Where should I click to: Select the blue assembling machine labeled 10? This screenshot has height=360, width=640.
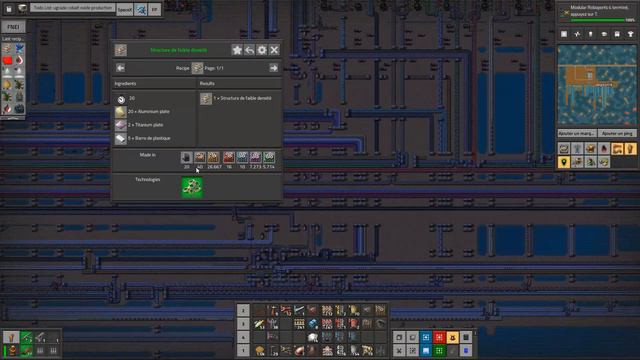(x=242, y=158)
